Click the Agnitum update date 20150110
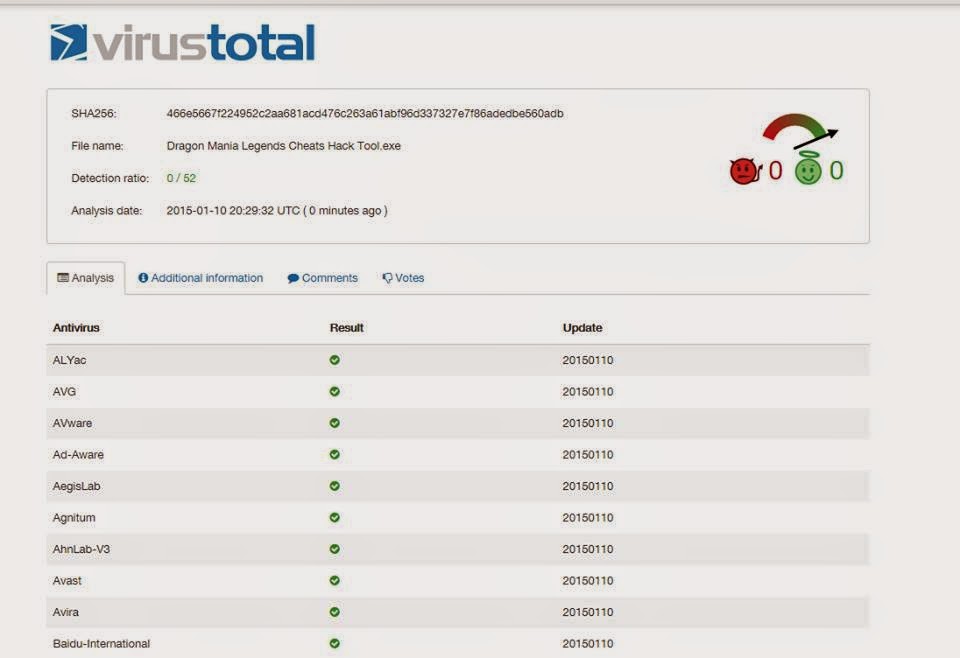 (588, 517)
